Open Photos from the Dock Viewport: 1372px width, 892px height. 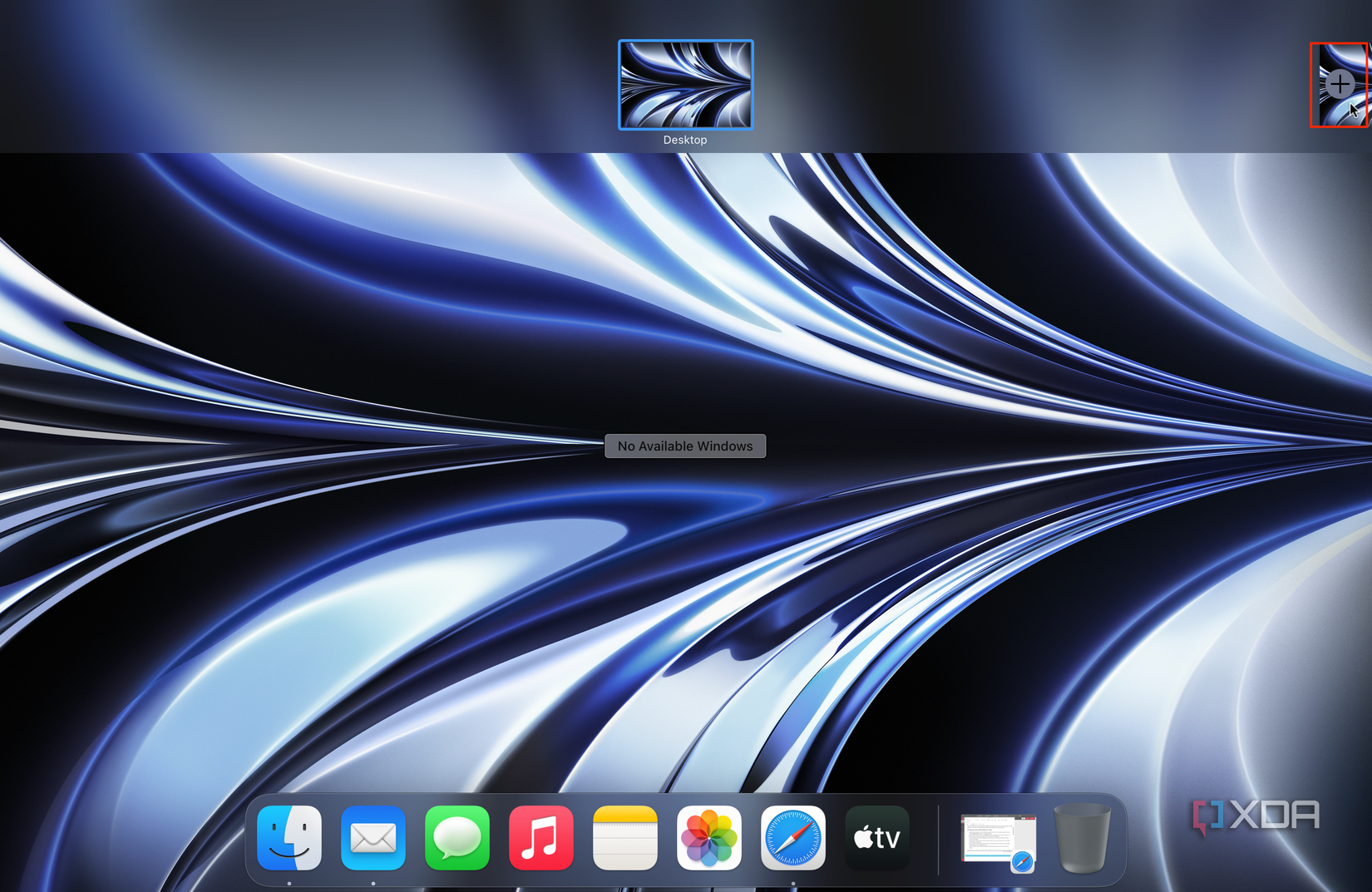[708, 838]
